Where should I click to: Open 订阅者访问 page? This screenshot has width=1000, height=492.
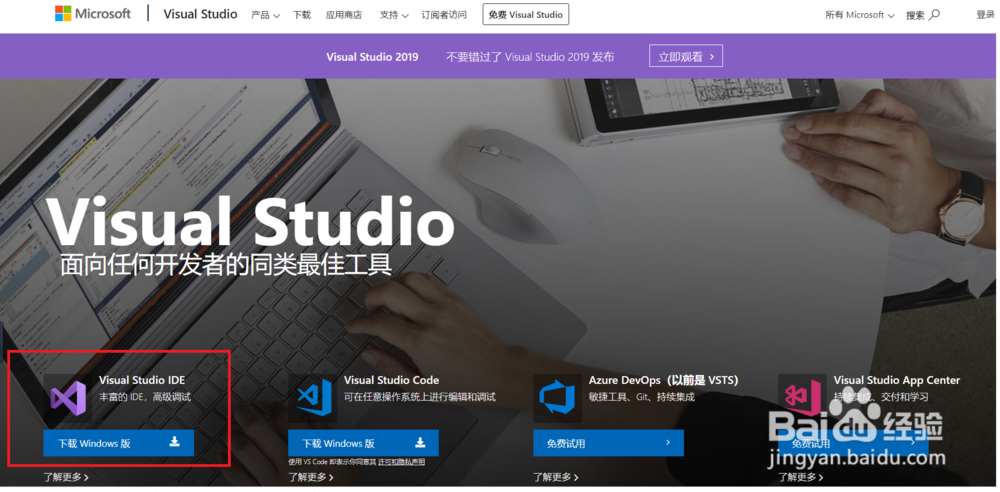pos(444,15)
